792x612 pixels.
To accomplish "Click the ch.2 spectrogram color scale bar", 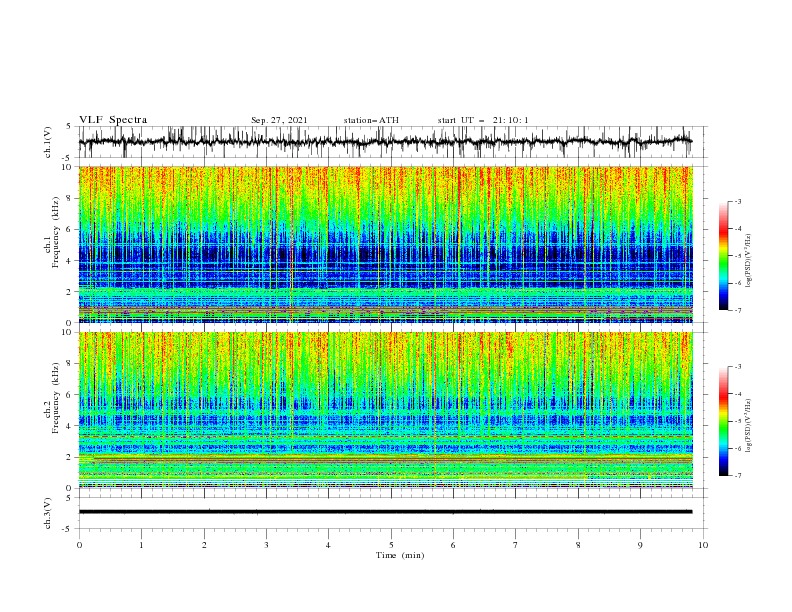I will pos(723,421).
